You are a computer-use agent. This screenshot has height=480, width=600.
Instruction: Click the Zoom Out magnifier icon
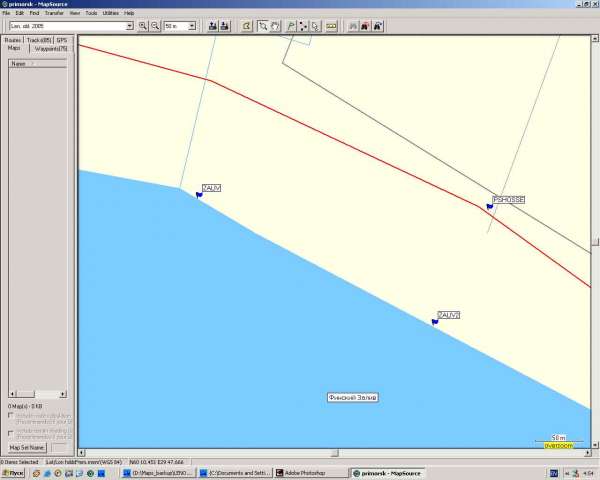pos(155,25)
